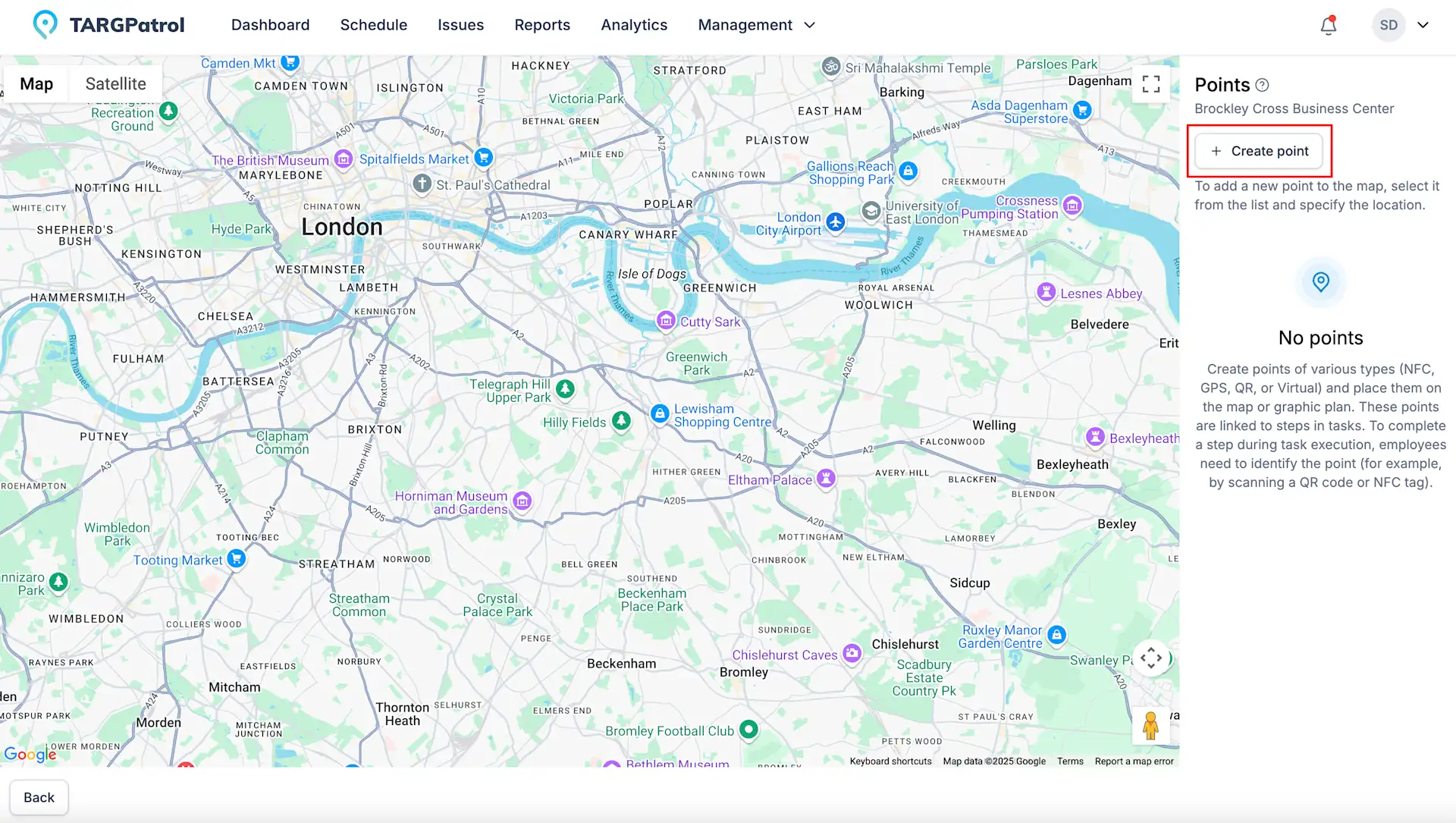Open map camera controls compass
Viewport: 1456px width, 823px height.
coord(1150,658)
